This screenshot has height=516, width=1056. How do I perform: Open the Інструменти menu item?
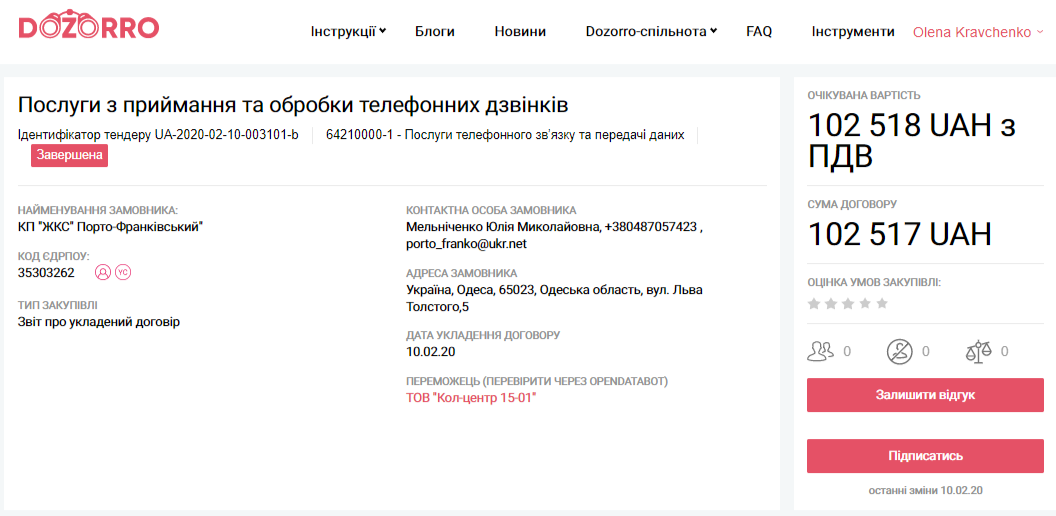pos(853,32)
